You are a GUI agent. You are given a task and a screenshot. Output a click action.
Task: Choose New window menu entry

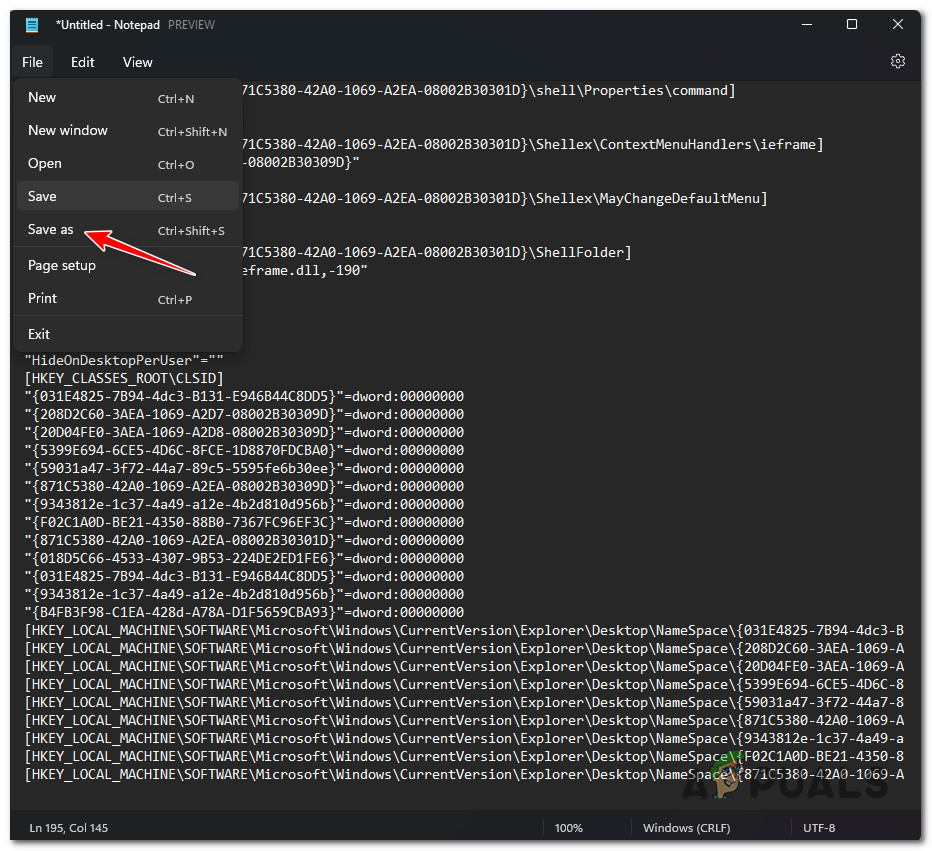(128, 131)
